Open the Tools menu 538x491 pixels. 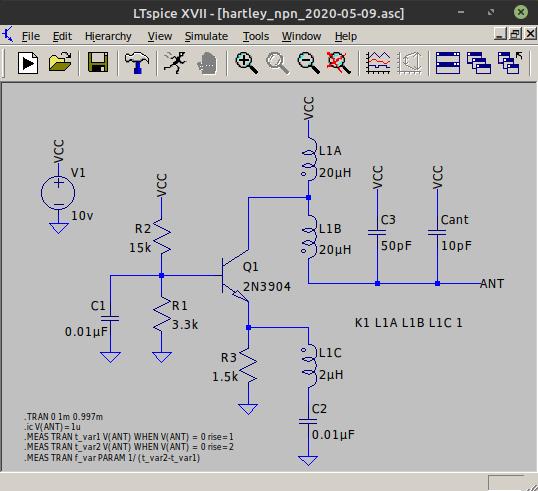(x=256, y=36)
